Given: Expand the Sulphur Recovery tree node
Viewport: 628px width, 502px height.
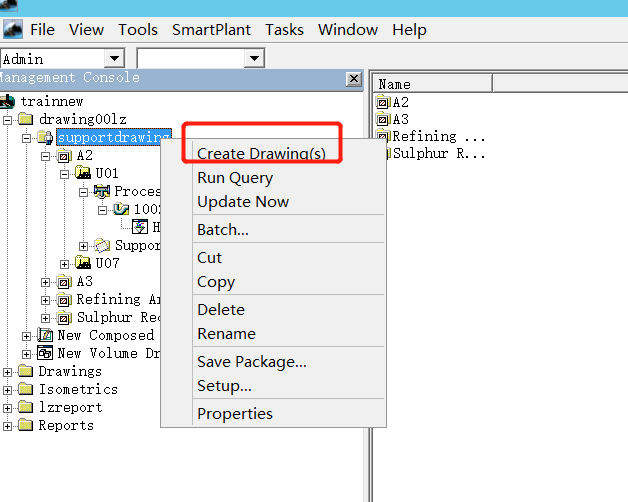Looking at the screenshot, I should [45, 318].
